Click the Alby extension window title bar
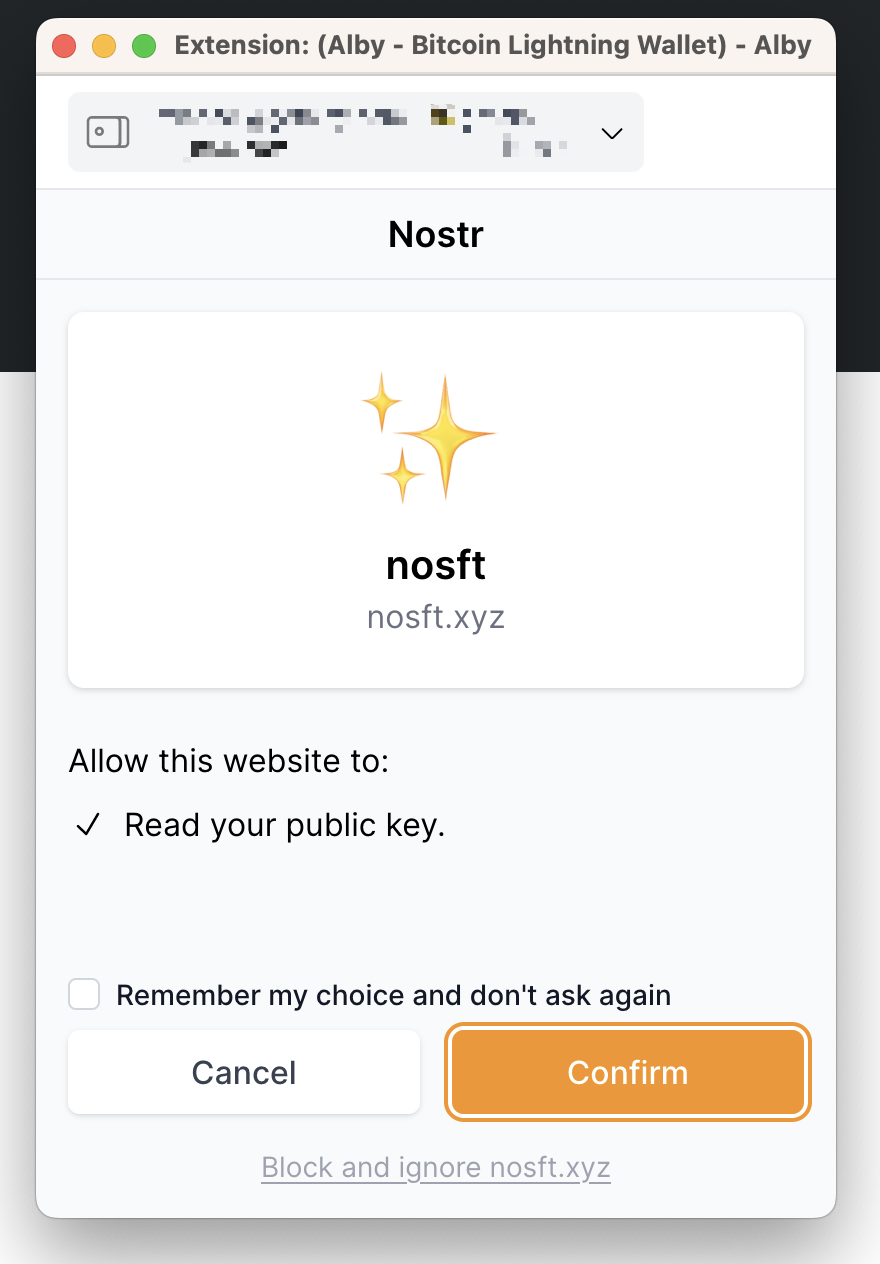 (x=492, y=46)
